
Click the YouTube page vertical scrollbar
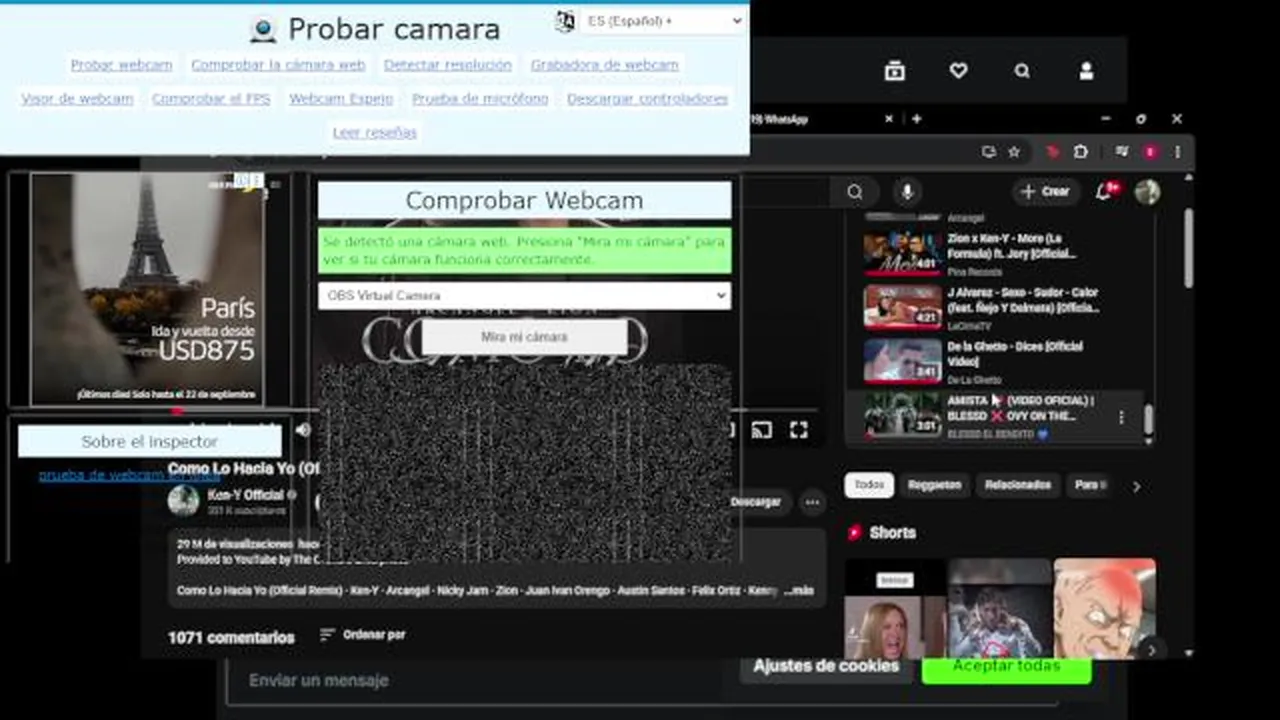(1188, 247)
